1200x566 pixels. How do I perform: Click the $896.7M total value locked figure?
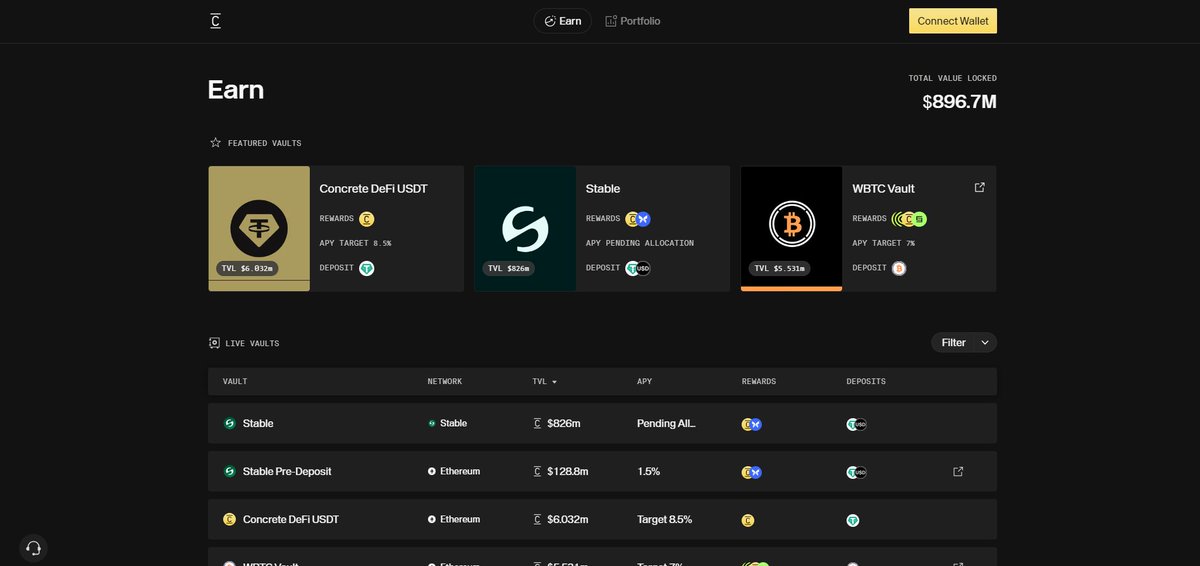[x=959, y=101]
